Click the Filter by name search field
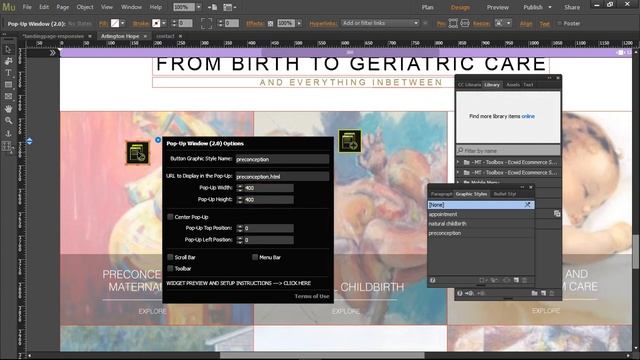Screen dimensions: 640x360 pos(508,151)
